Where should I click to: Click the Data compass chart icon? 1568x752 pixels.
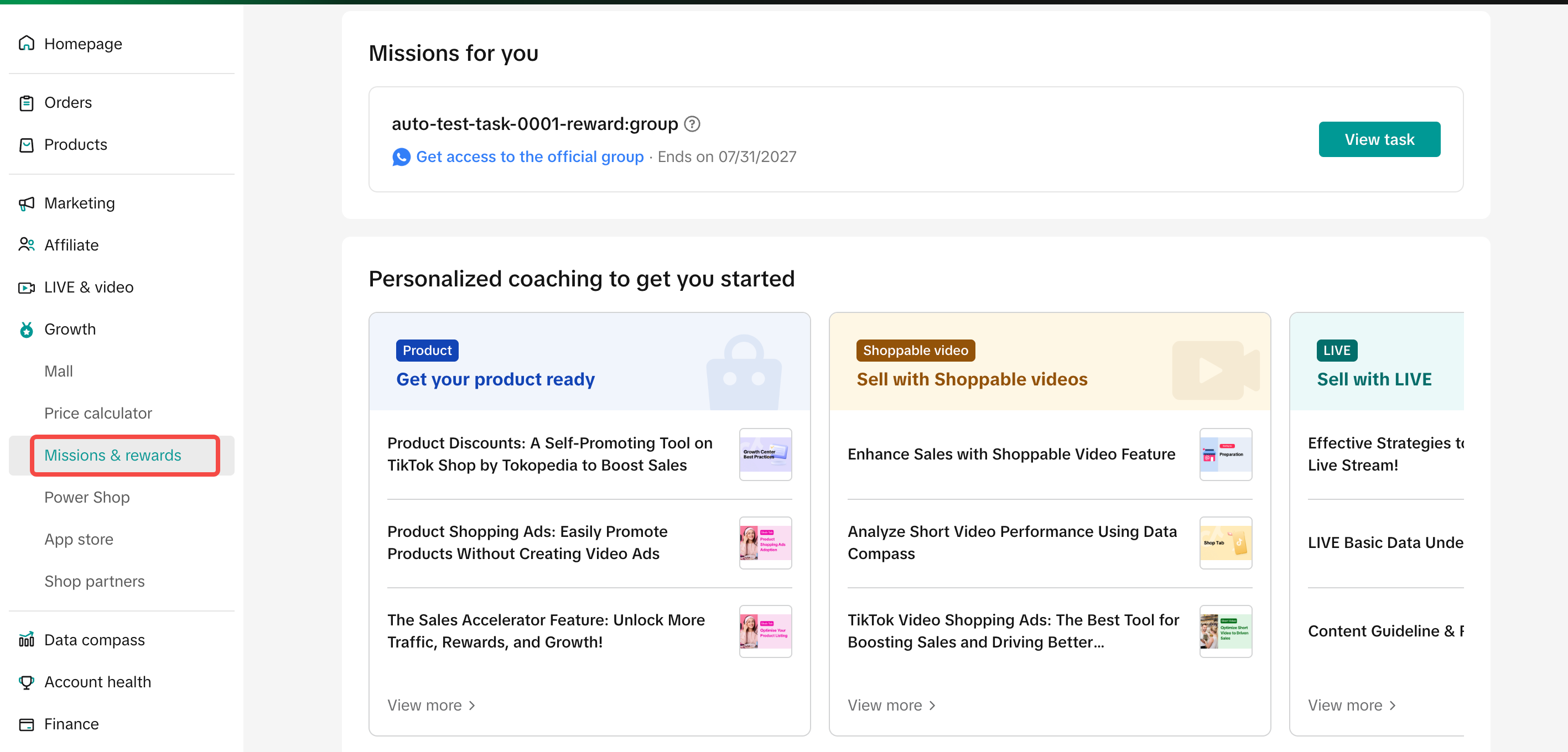[x=26, y=640]
